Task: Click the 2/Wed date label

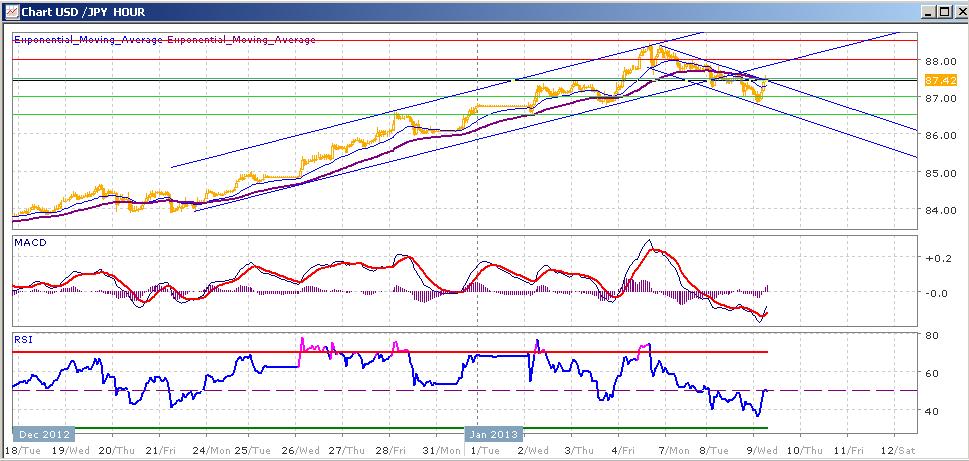Action: click(531, 449)
